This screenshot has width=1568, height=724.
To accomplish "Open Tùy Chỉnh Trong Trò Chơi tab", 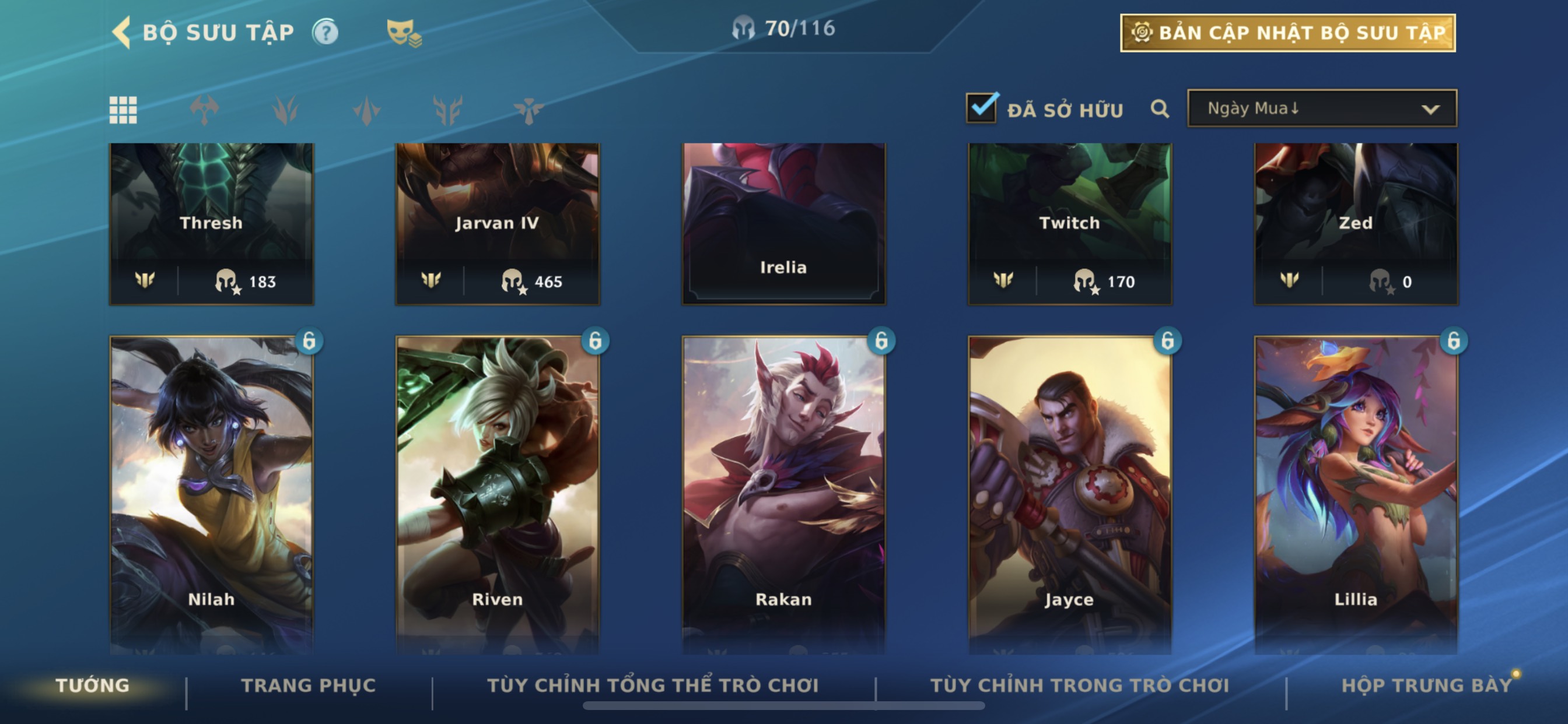I will tap(1079, 686).
